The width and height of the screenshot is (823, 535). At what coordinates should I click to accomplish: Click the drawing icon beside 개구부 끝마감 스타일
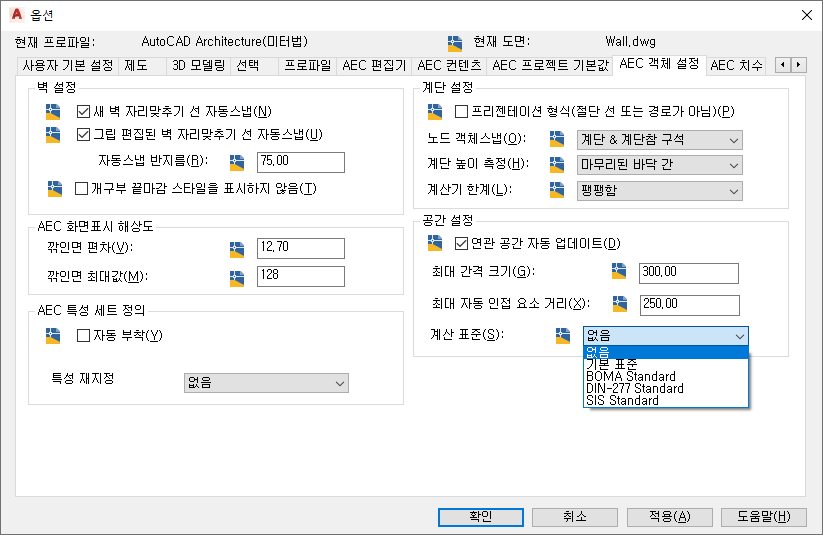[55, 188]
